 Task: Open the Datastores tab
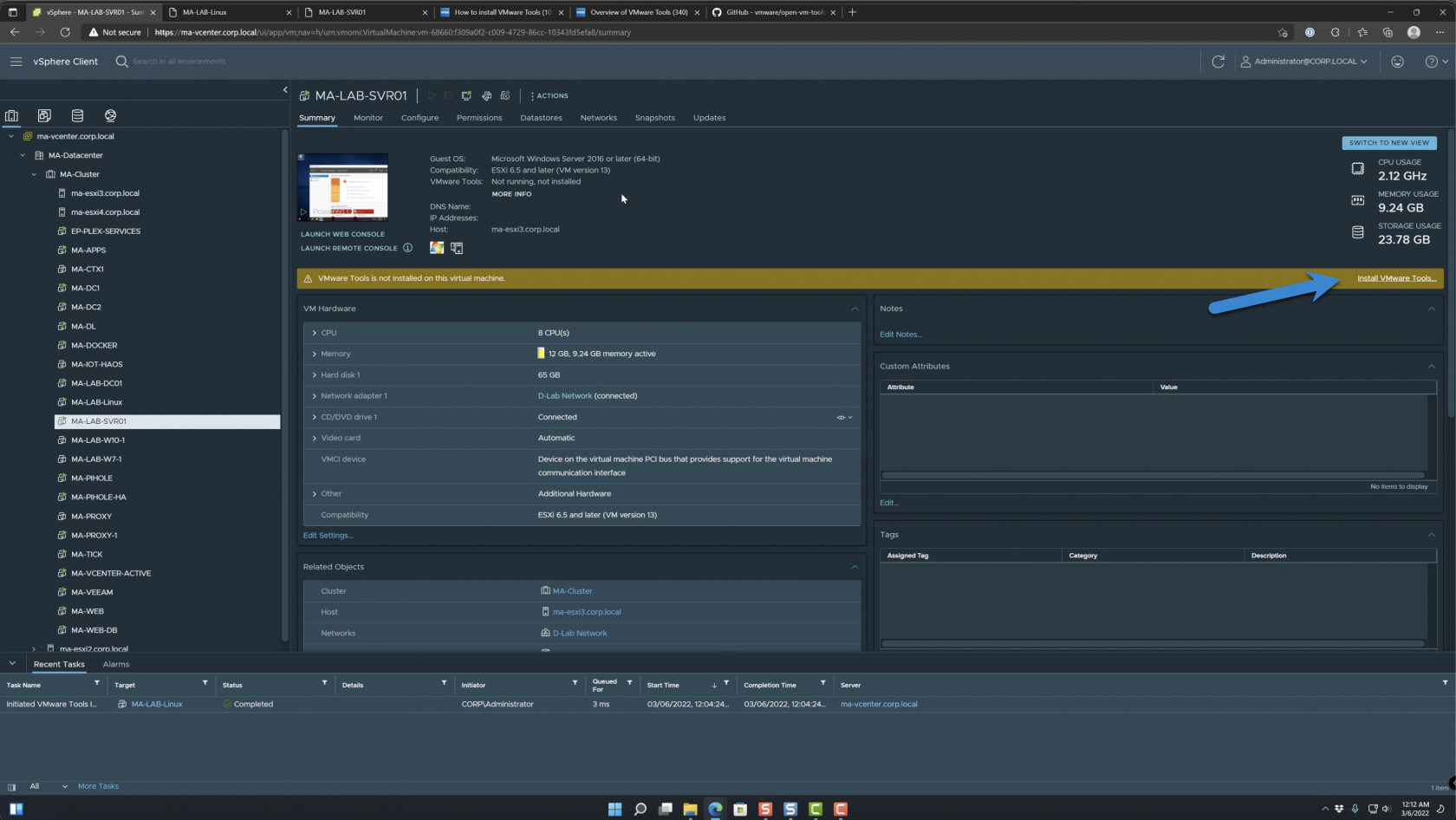(x=541, y=118)
